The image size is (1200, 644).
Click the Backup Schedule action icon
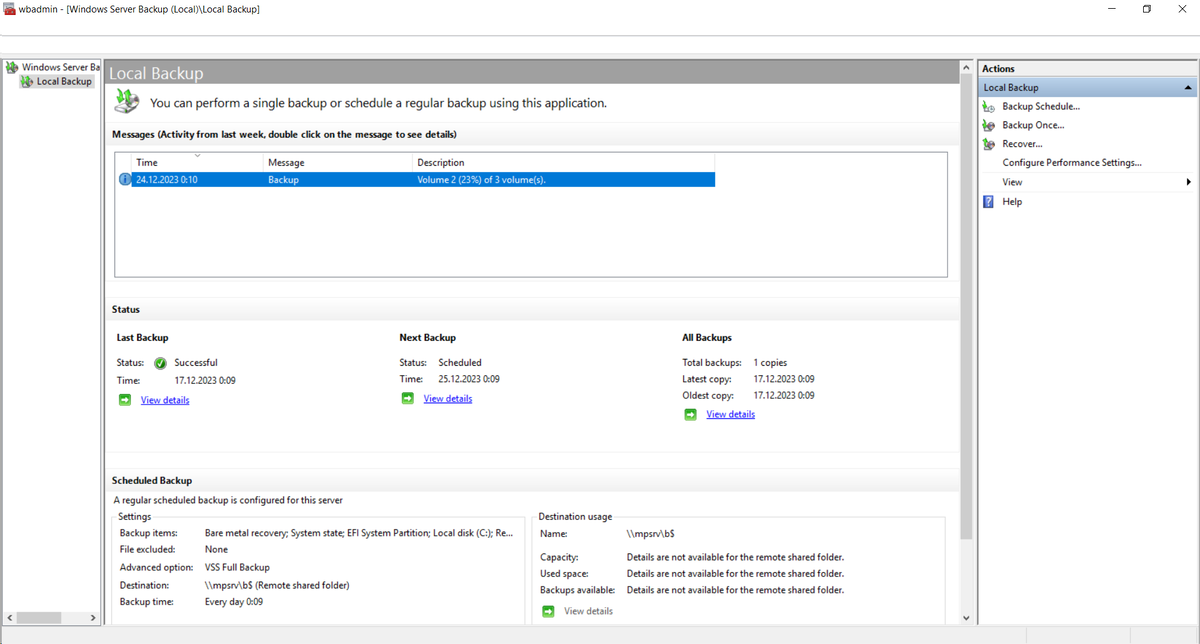point(990,106)
